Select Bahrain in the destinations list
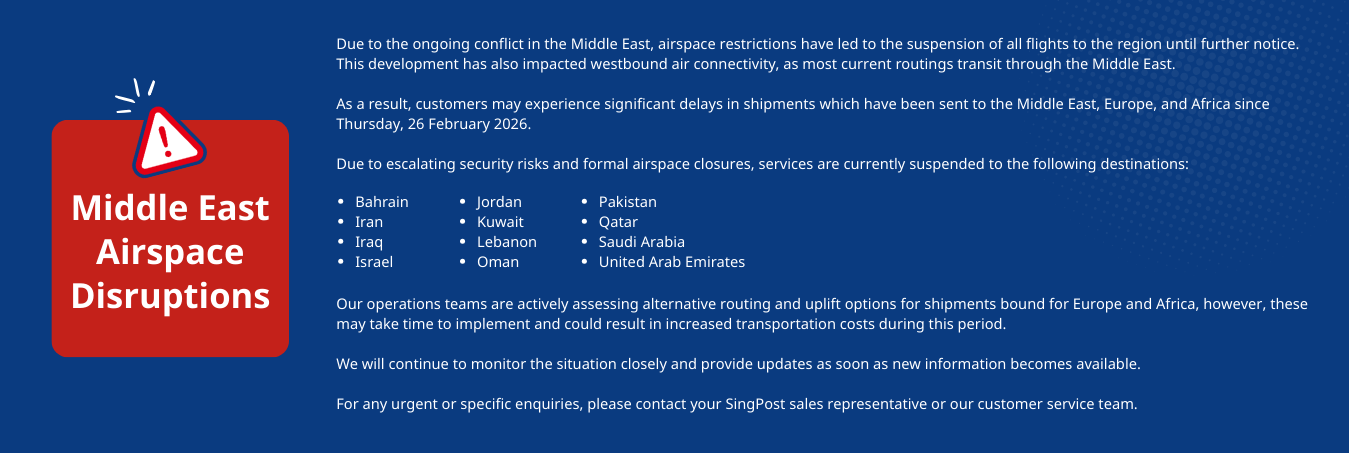This screenshot has width=1349, height=453. point(381,202)
